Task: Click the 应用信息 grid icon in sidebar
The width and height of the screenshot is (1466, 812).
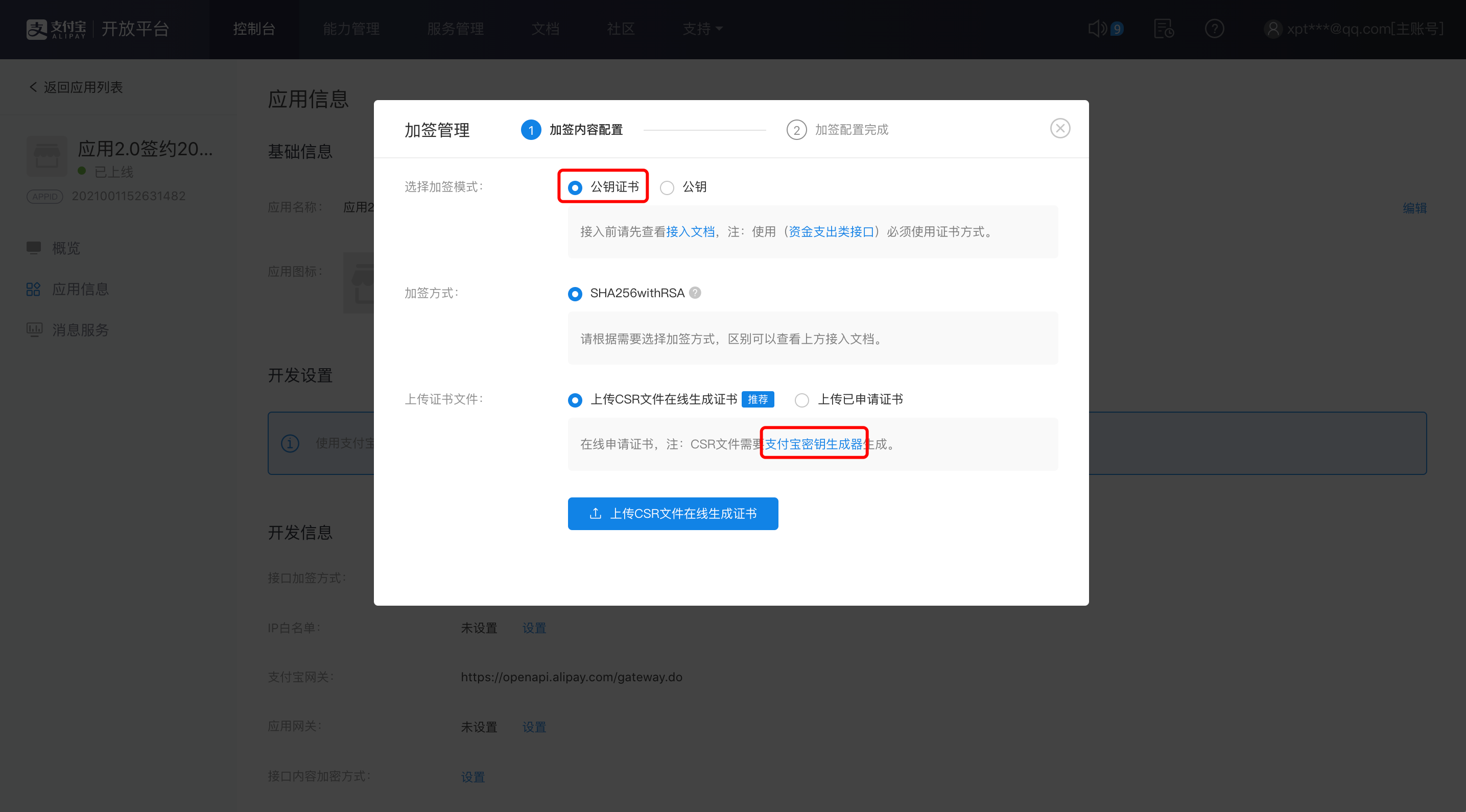Action: [34, 289]
